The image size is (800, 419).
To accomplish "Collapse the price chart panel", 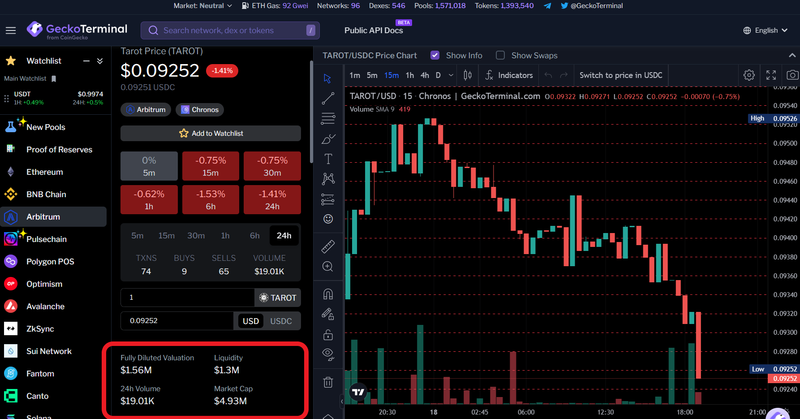I will 792,55.
